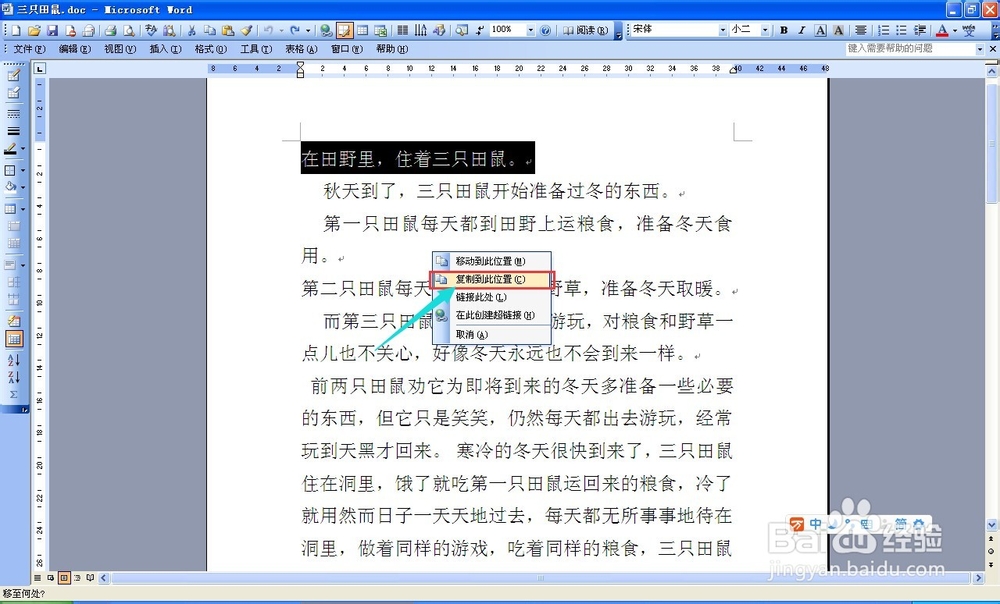Open the font family dropdown showing 宋体

[723, 30]
